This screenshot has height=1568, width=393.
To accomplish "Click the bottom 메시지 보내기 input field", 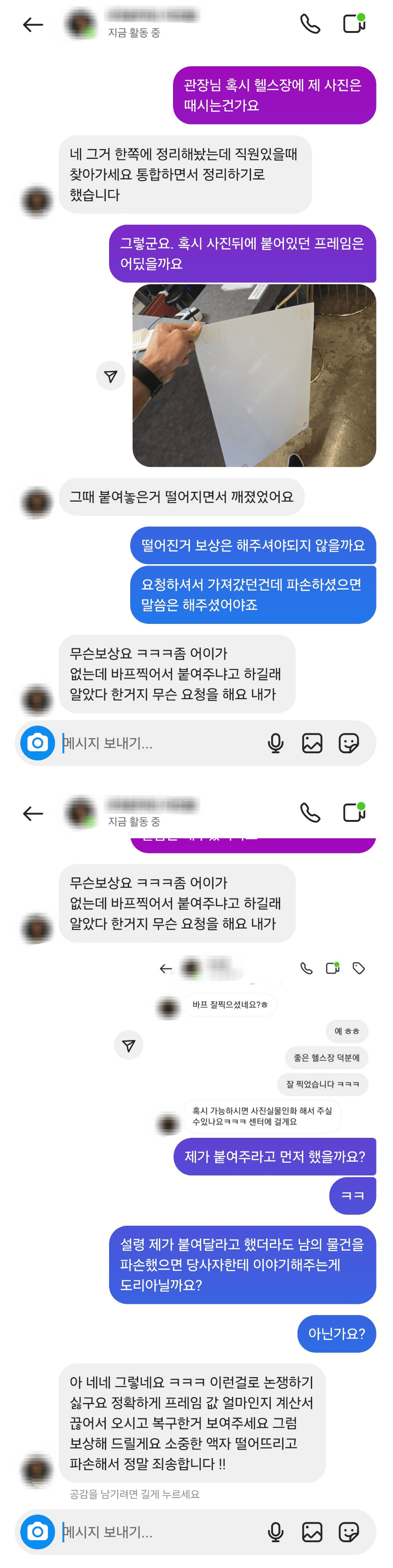I will (x=161, y=1531).
